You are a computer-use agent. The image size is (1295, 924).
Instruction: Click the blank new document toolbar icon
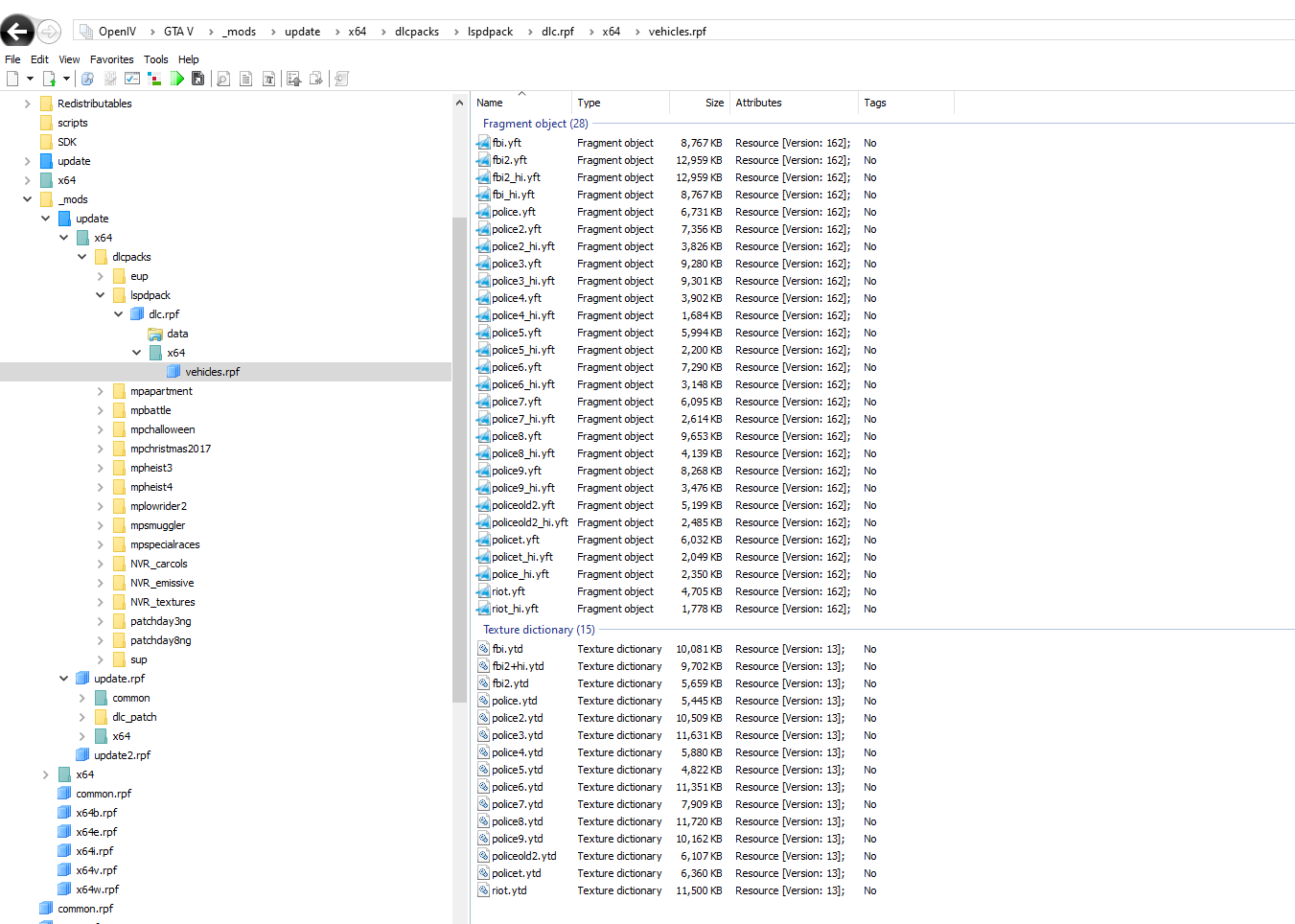[12, 79]
